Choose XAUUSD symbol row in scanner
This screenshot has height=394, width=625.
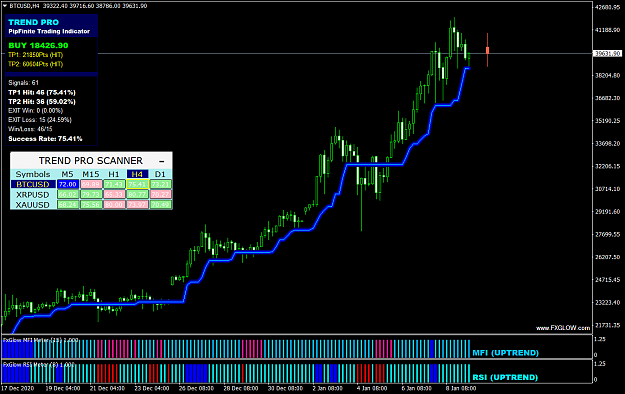click(x=33, y=205)
